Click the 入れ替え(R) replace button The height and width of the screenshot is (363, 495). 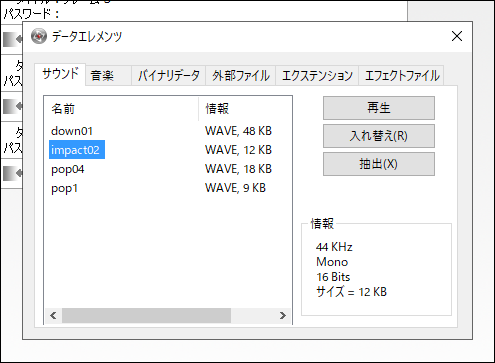[379, 136]
